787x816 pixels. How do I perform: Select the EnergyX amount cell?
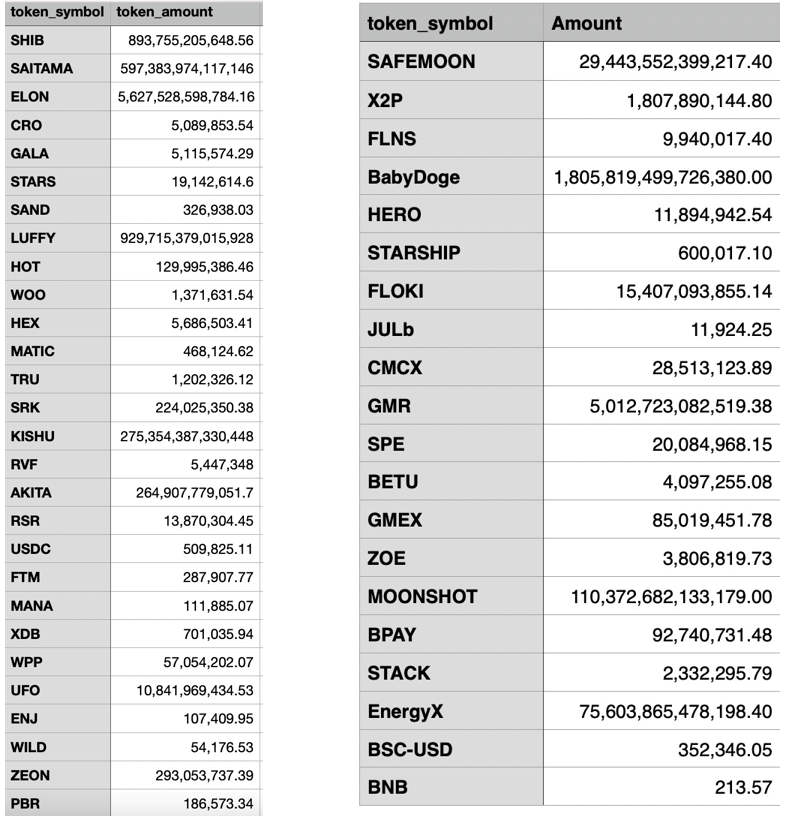tap(662, 711)
